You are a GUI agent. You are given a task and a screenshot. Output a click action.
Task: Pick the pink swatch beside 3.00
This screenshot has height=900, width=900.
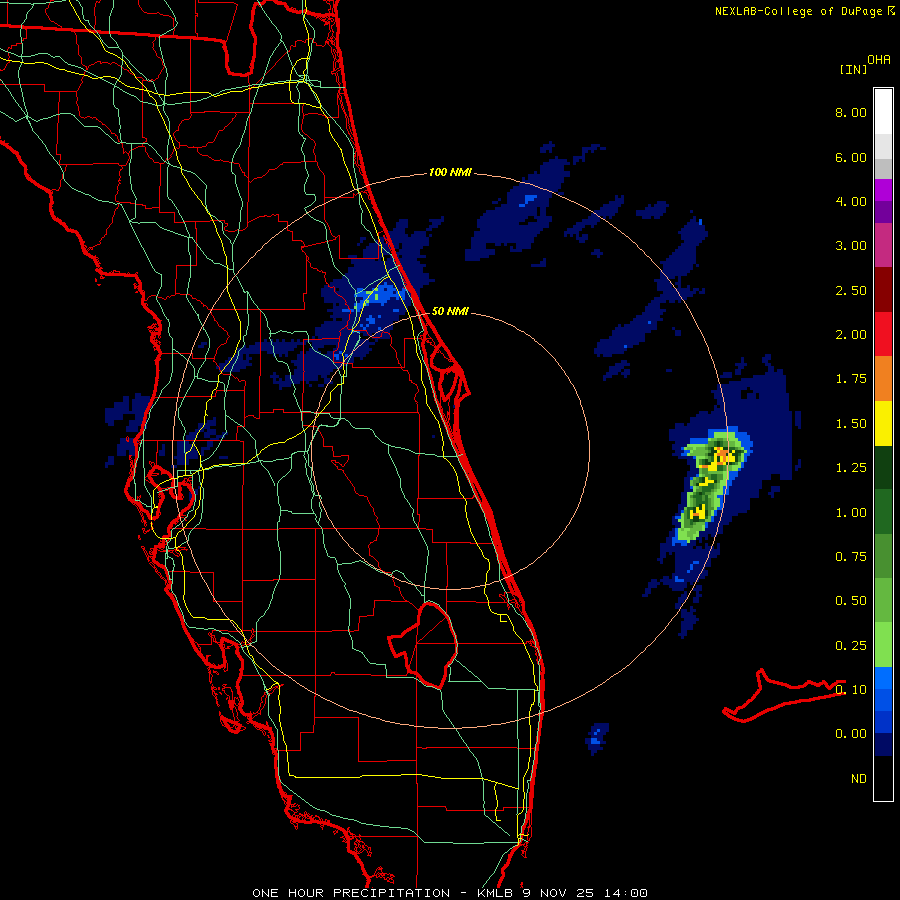point(883,245)
